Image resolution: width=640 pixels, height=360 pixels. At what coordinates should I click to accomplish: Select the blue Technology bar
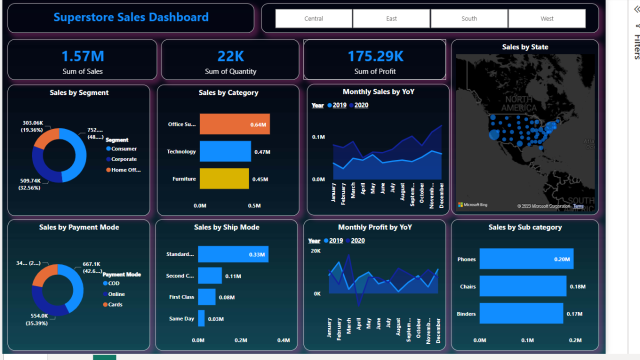(225, 151)
